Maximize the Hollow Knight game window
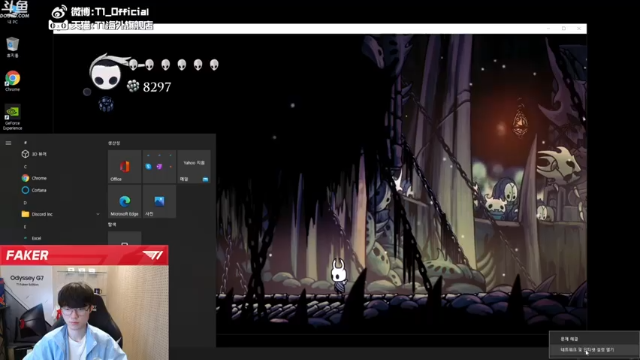The width and height of the screenshot is (640, 360). 564,29
